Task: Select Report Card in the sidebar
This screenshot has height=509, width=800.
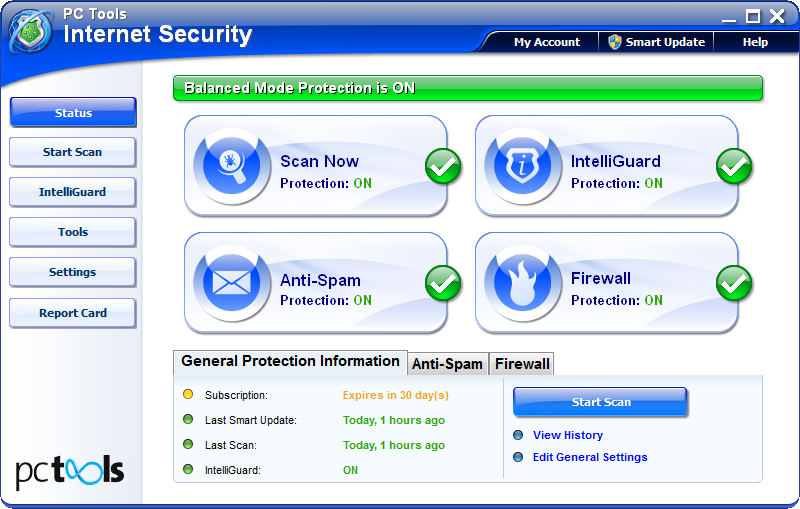Action: coord(73,313)
